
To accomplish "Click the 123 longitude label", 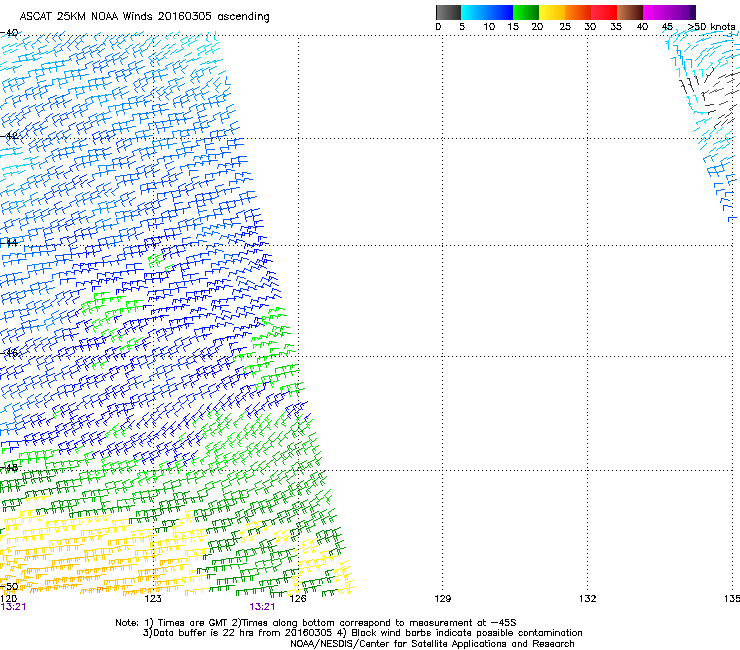I will click(153, 599).
